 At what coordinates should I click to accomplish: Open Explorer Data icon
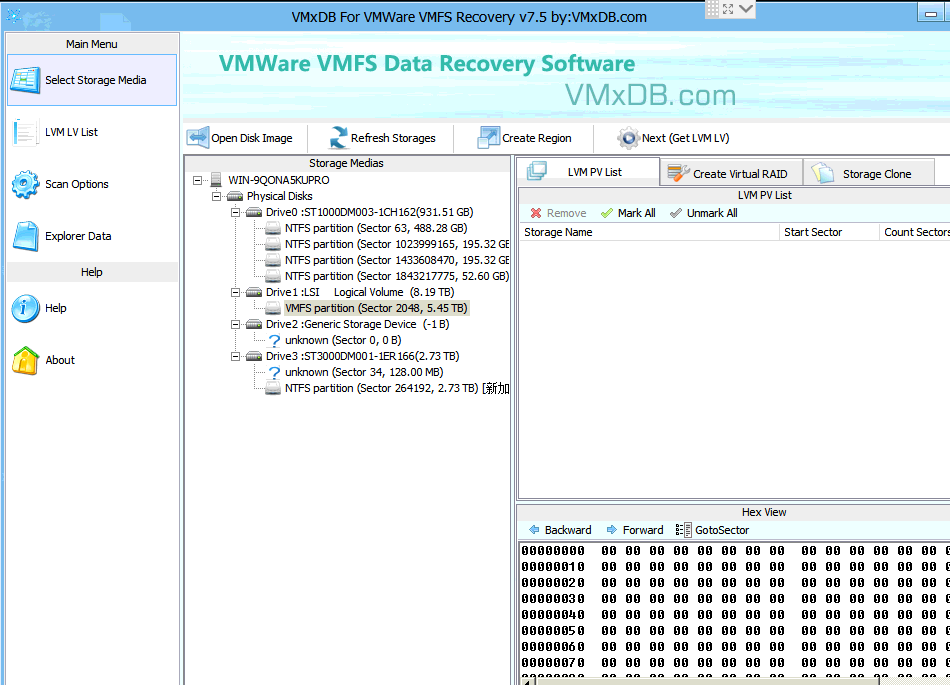tap(25, 236)
